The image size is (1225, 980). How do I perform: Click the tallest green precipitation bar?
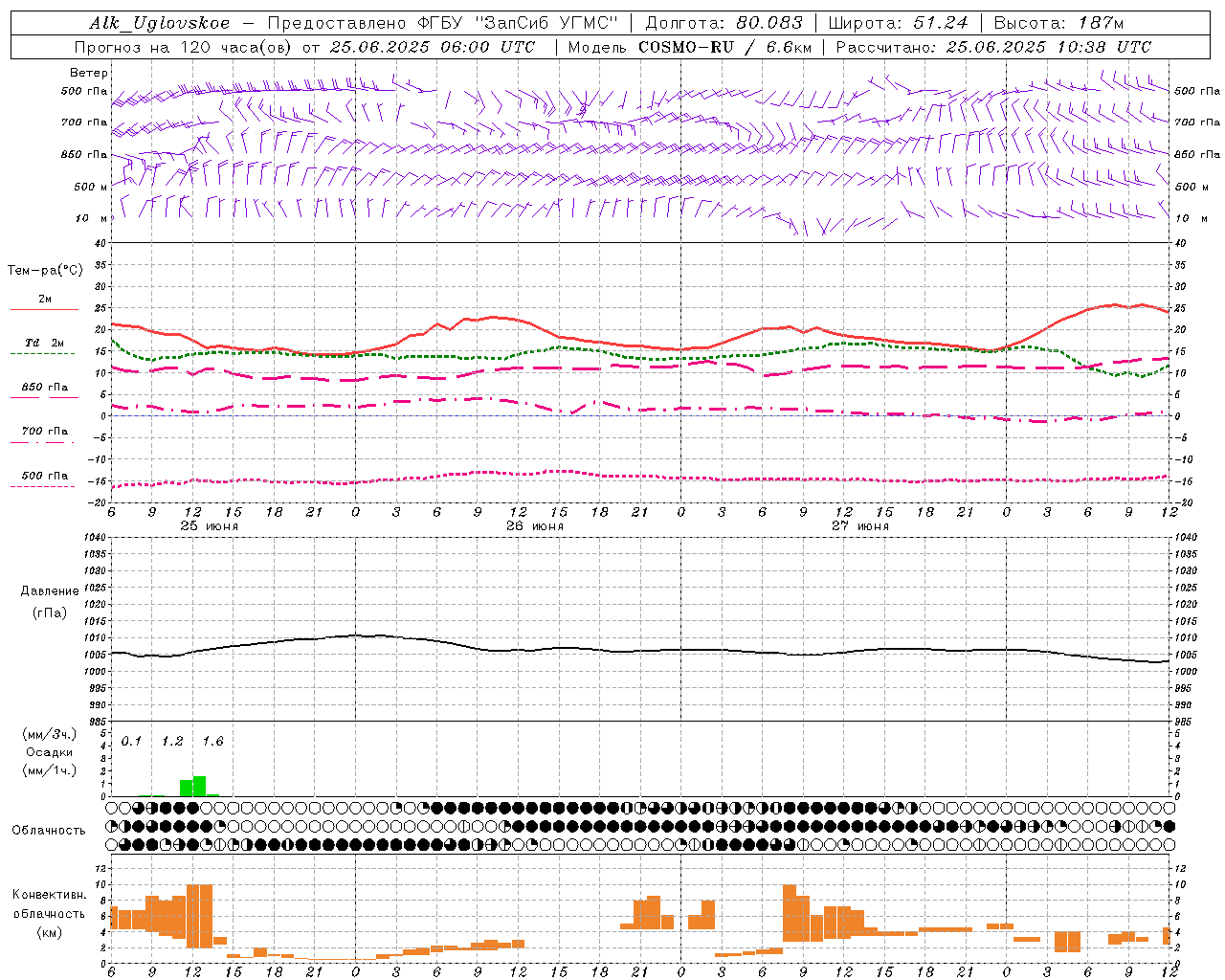click(x=199, y=786)
